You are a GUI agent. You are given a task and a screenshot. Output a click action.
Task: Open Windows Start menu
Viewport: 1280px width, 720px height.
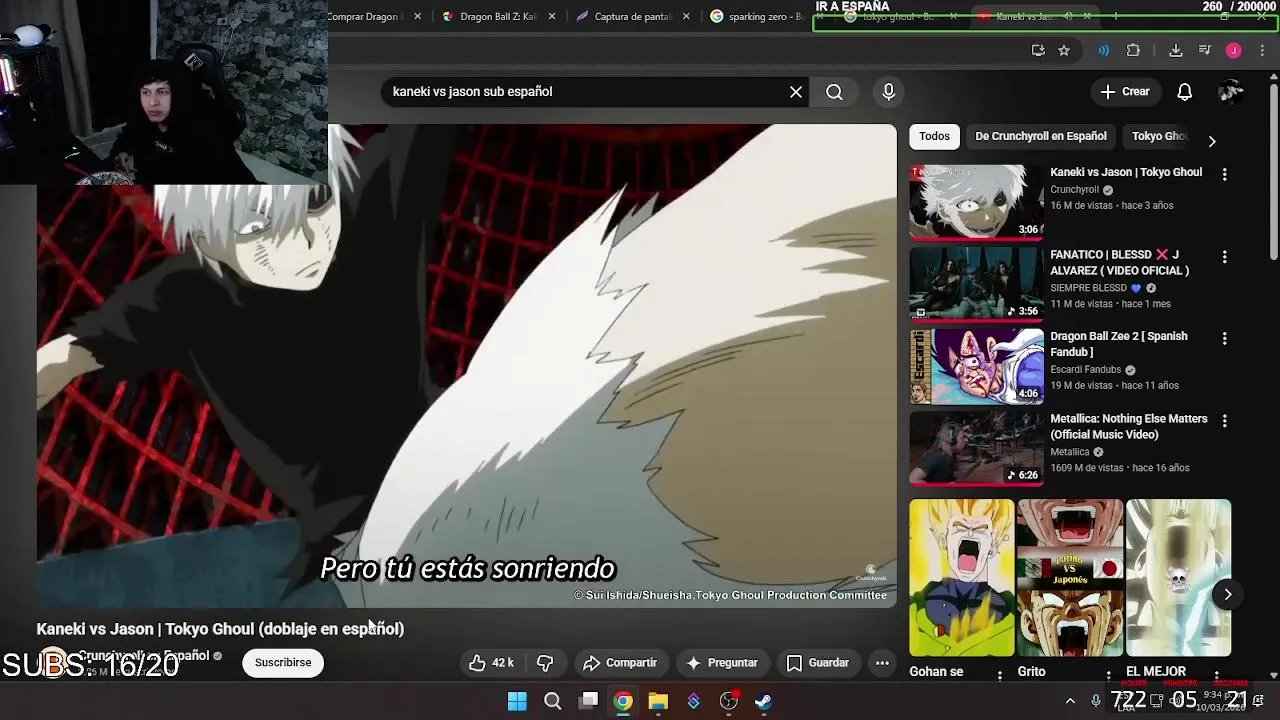pyautogui.click(x=517, y=701)
